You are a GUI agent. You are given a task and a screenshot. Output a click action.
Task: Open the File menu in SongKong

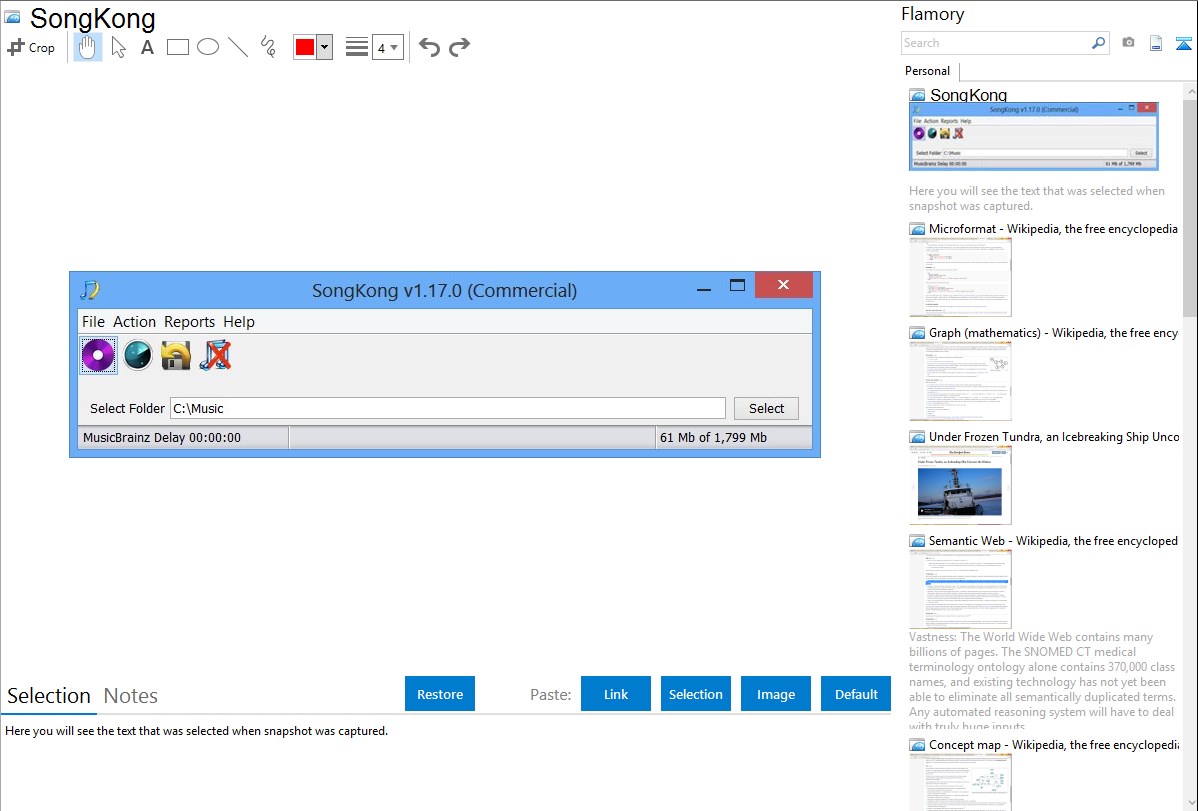93,322
